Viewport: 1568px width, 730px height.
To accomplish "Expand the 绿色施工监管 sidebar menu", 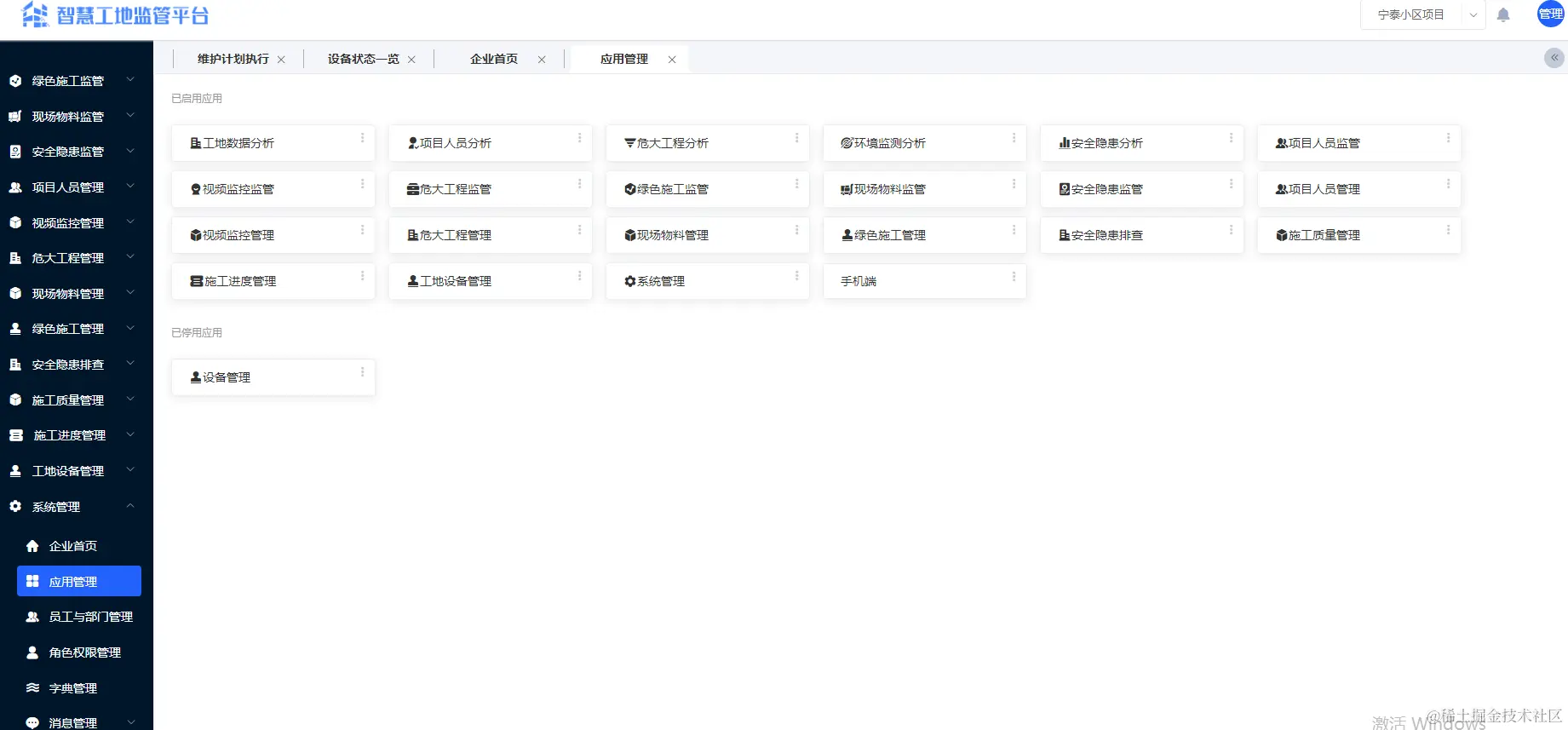I will click(x=130, y=80).
